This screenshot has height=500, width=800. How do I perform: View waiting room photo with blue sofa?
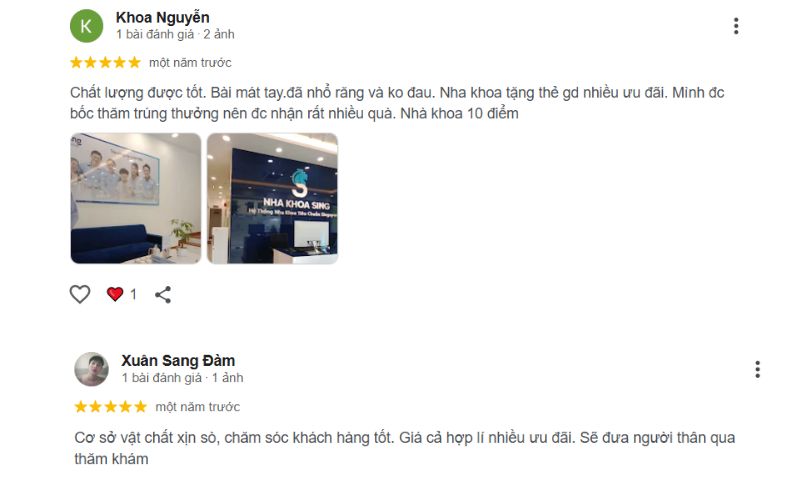tap(136, 198)
